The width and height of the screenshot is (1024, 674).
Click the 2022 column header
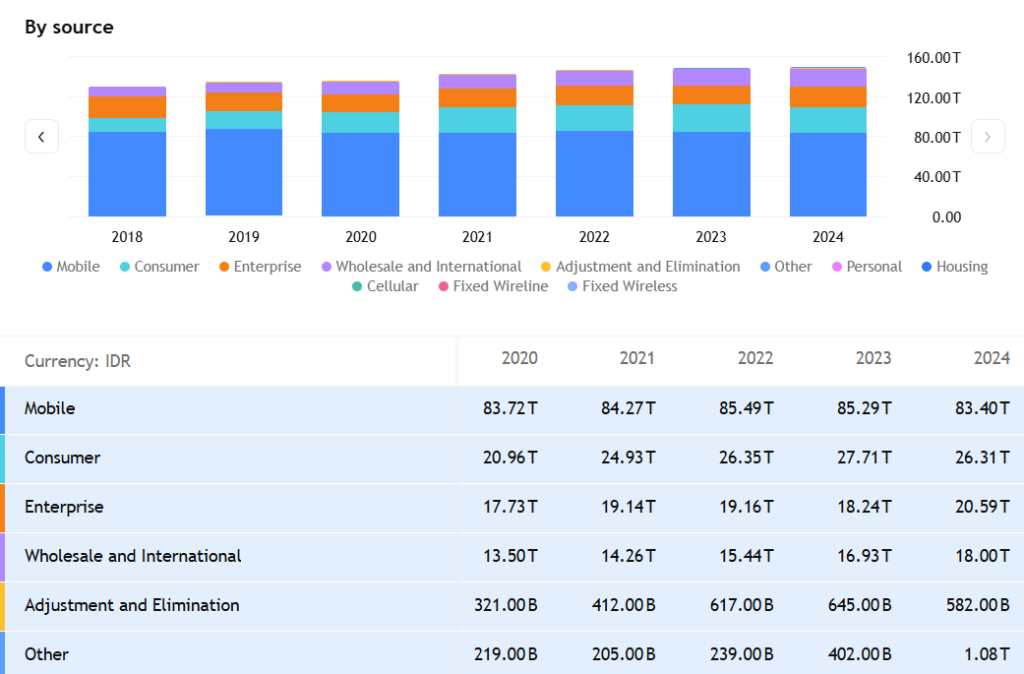point(755,358)
